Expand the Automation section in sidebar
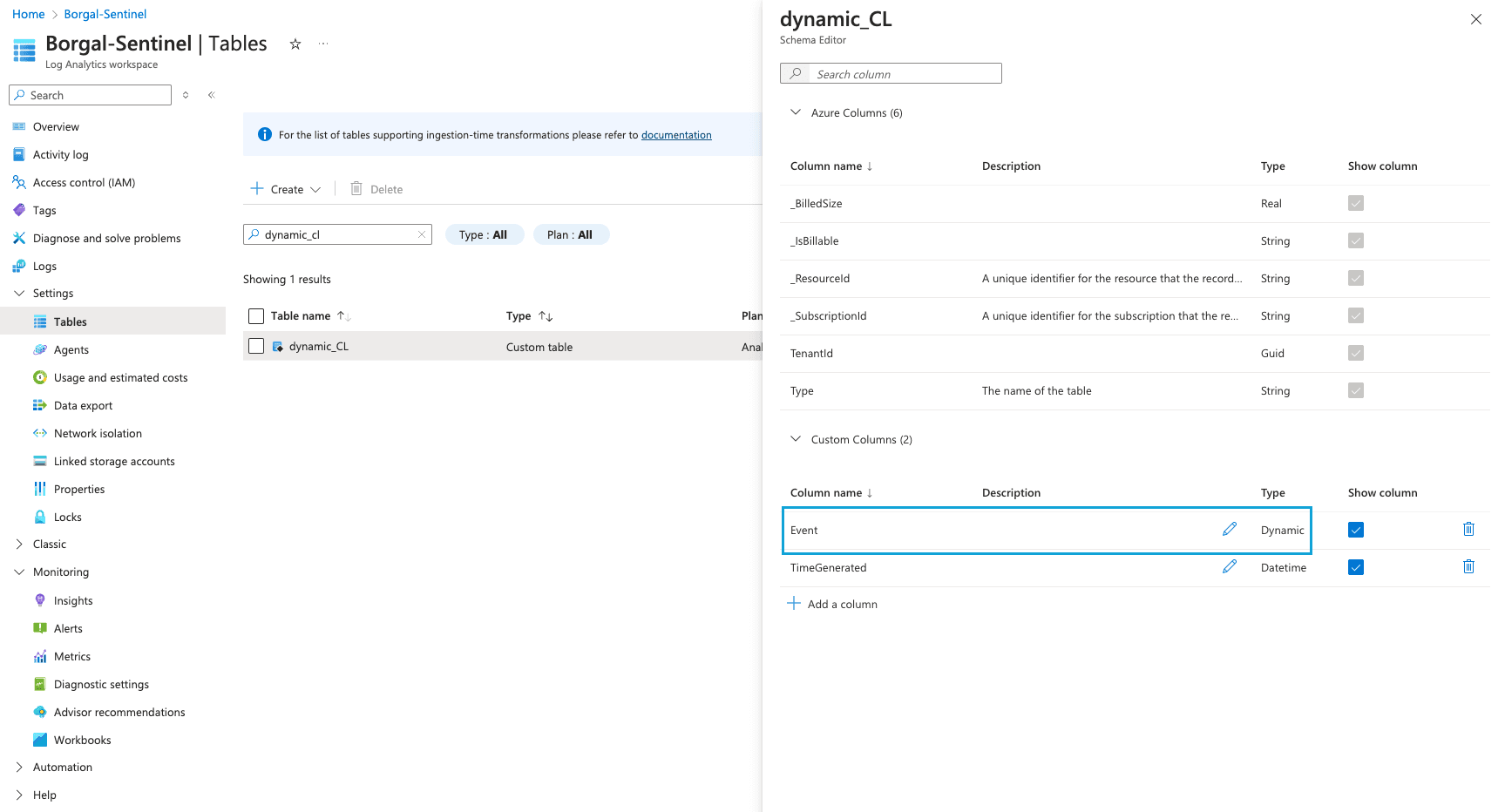The height and width of the screenshot is (812, 1505). (x=62, y=768)
